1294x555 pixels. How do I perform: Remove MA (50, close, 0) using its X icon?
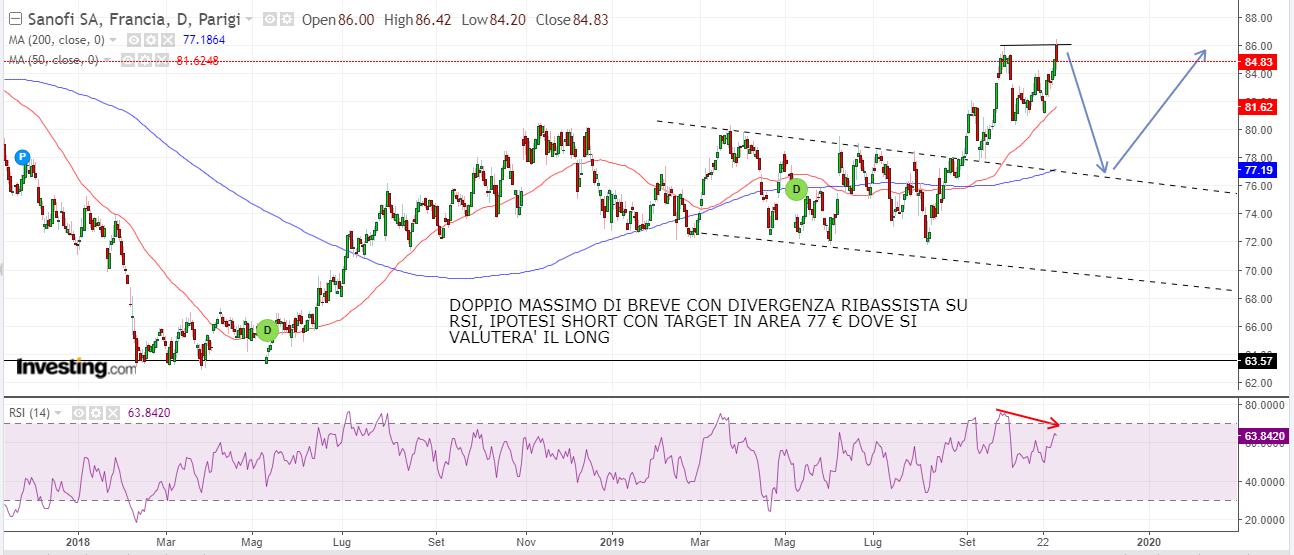click(162, 60)
